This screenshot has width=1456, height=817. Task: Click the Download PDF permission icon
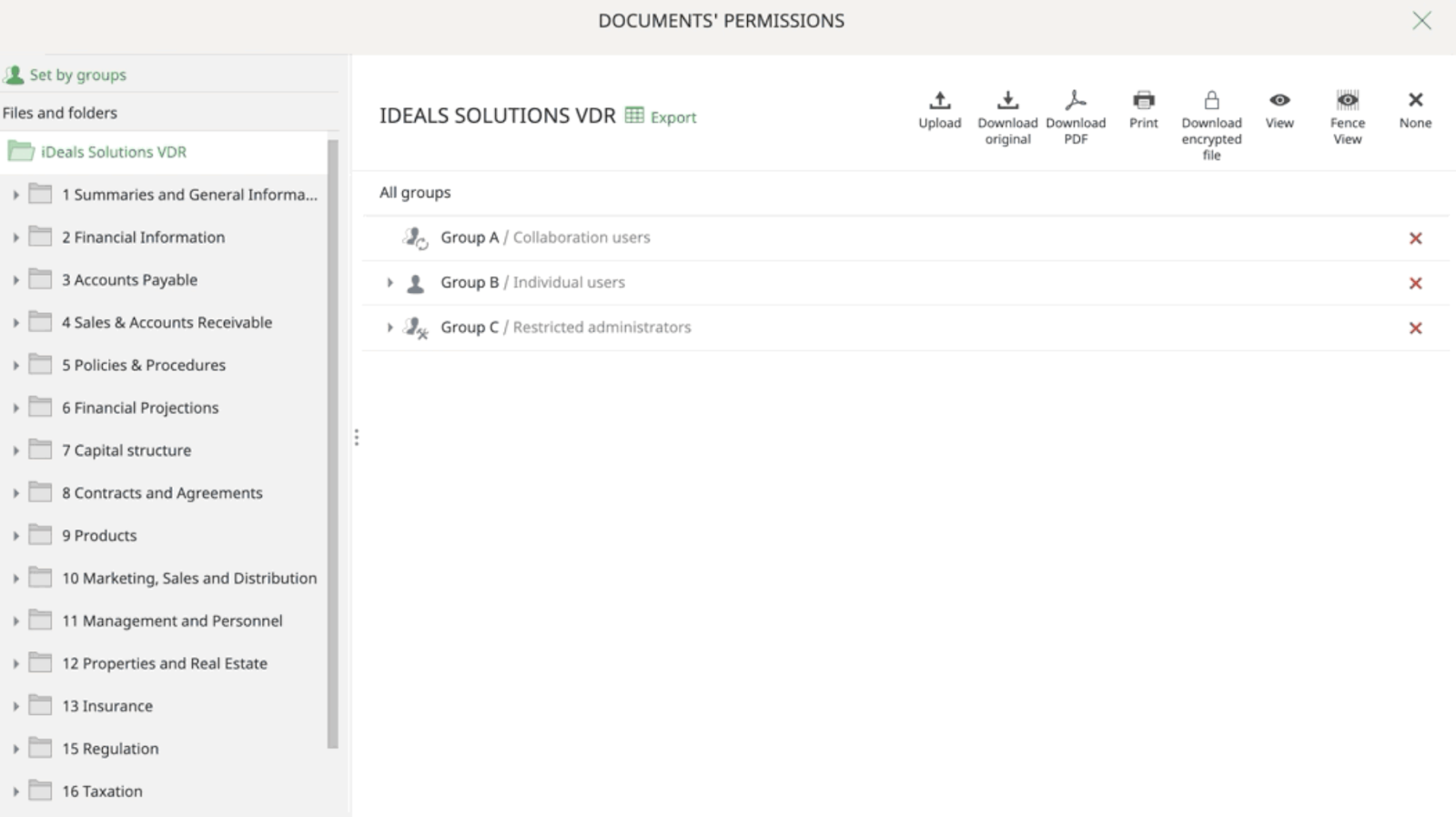pos(1076,100)
